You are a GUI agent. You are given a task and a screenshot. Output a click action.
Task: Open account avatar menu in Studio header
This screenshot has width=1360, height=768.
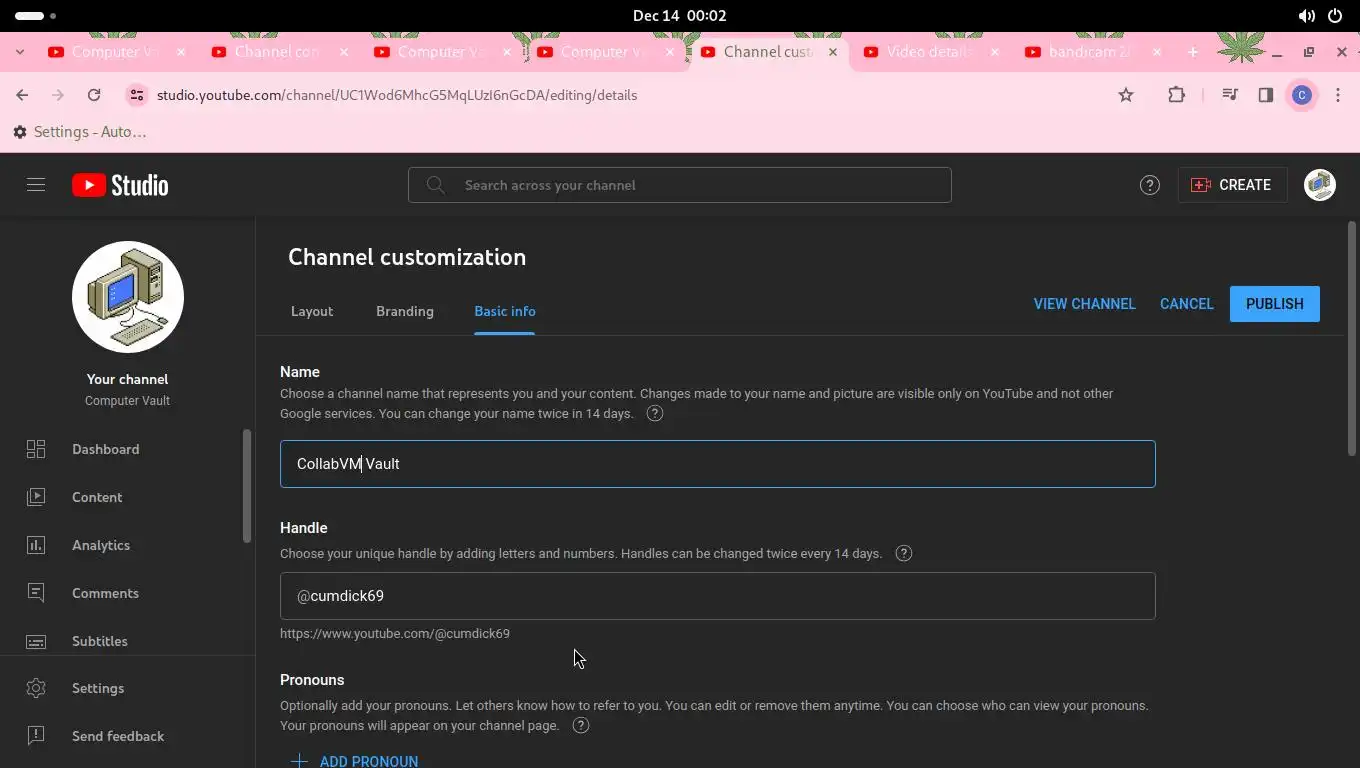coord(1320,185)
